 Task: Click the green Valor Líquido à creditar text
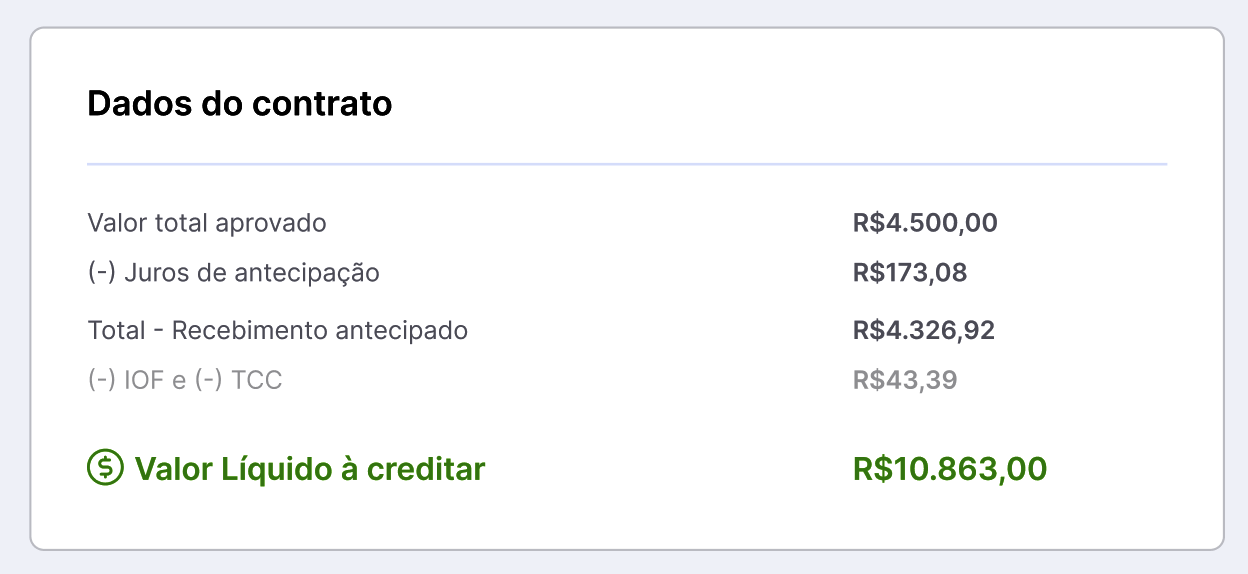(x=310, y=468)
